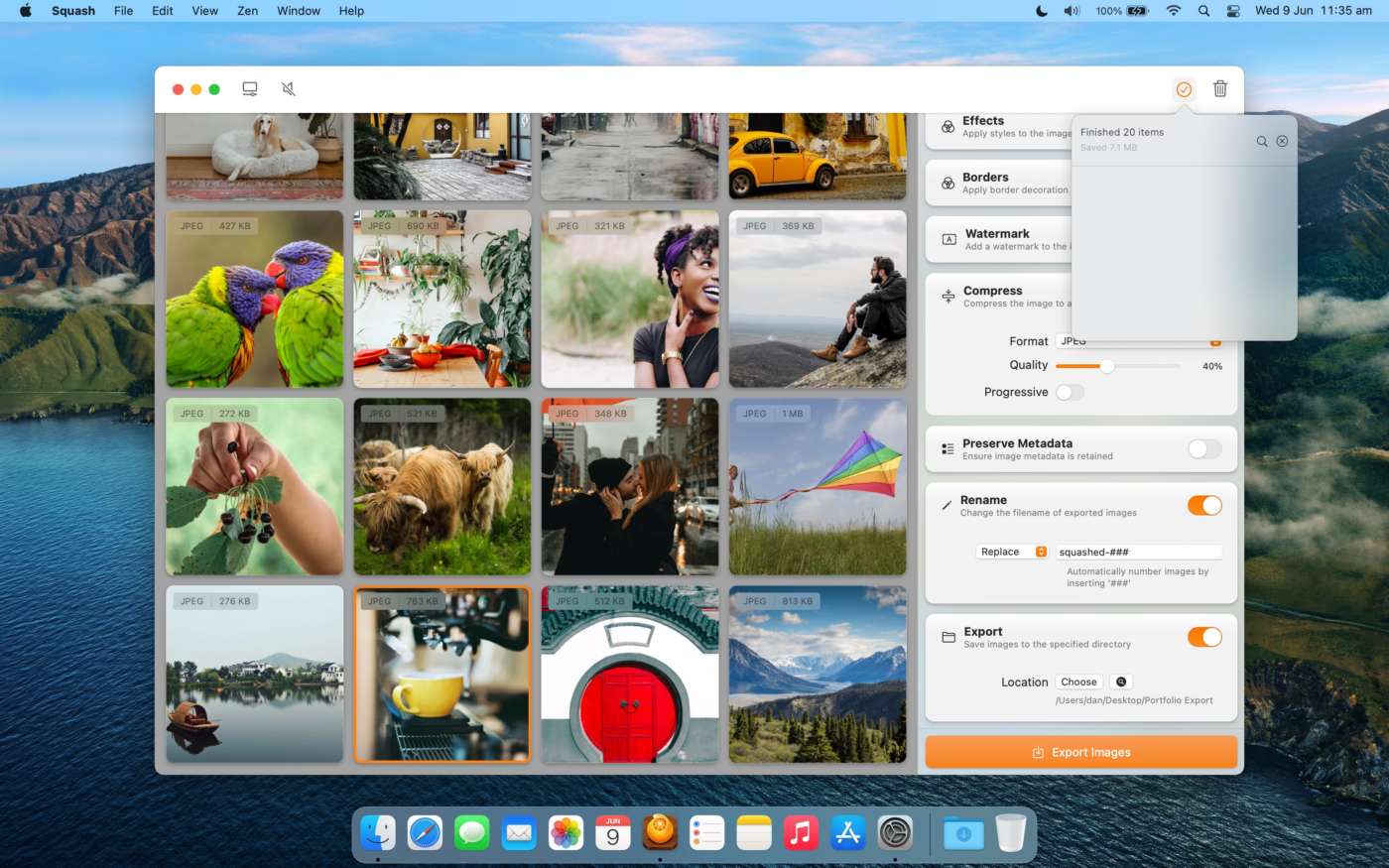Open the Squash app in the dock
The width and height of the screenshot is (1389, 868).
tap(660, 832)
